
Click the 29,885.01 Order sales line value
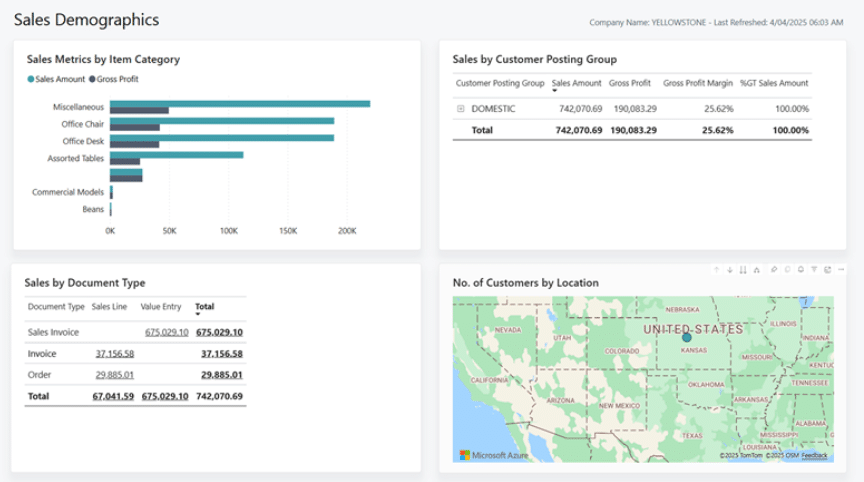[115, 375]
